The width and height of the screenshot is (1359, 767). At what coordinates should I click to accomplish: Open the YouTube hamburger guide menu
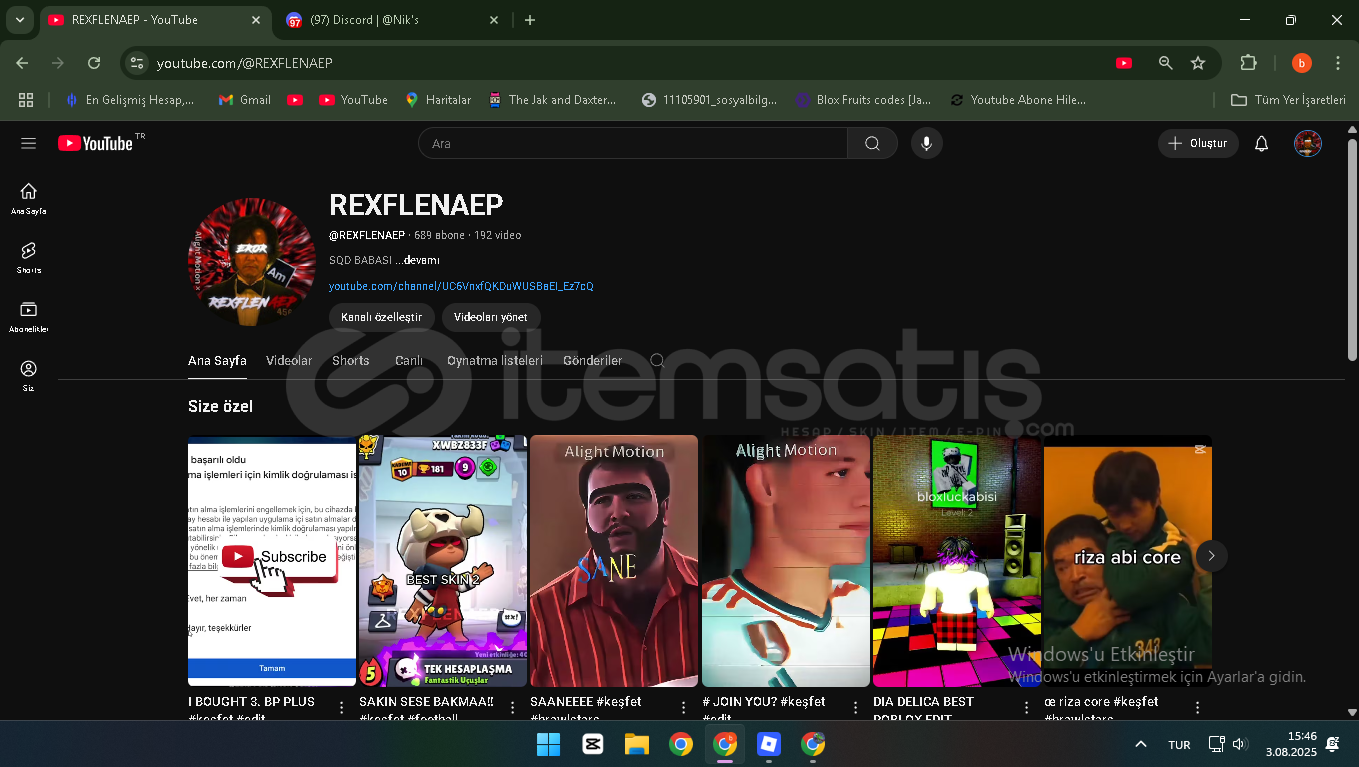pyautogui.click(x=28, y=143)
